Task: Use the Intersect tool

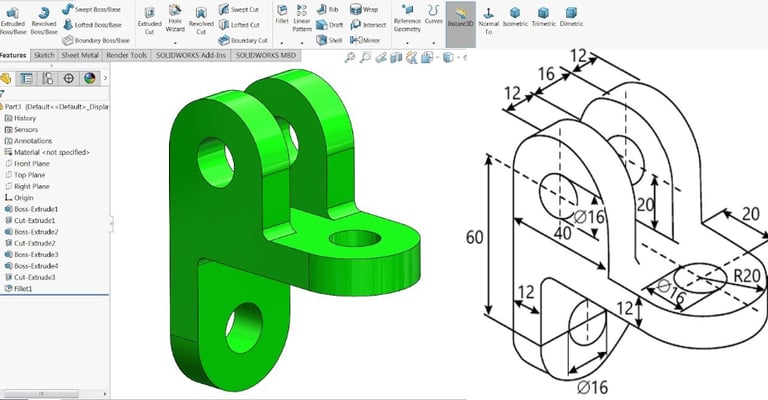Action: 368,24
